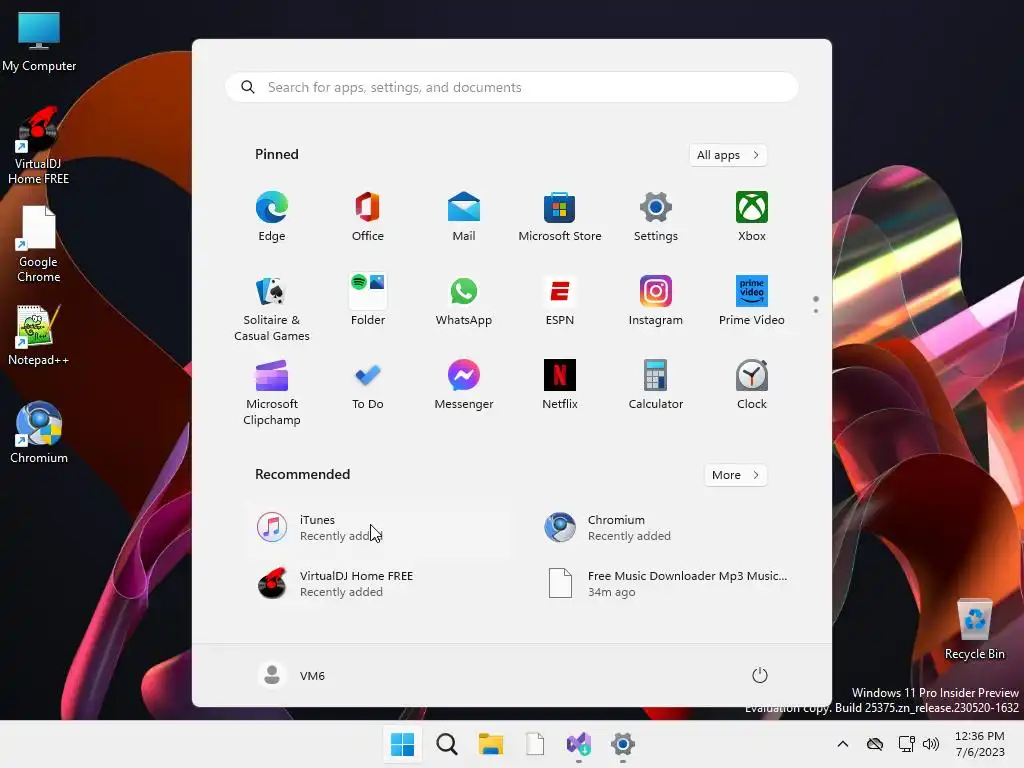Launch the Xbox app
The height and width of the screenshot is (768, 1024).
752,217
